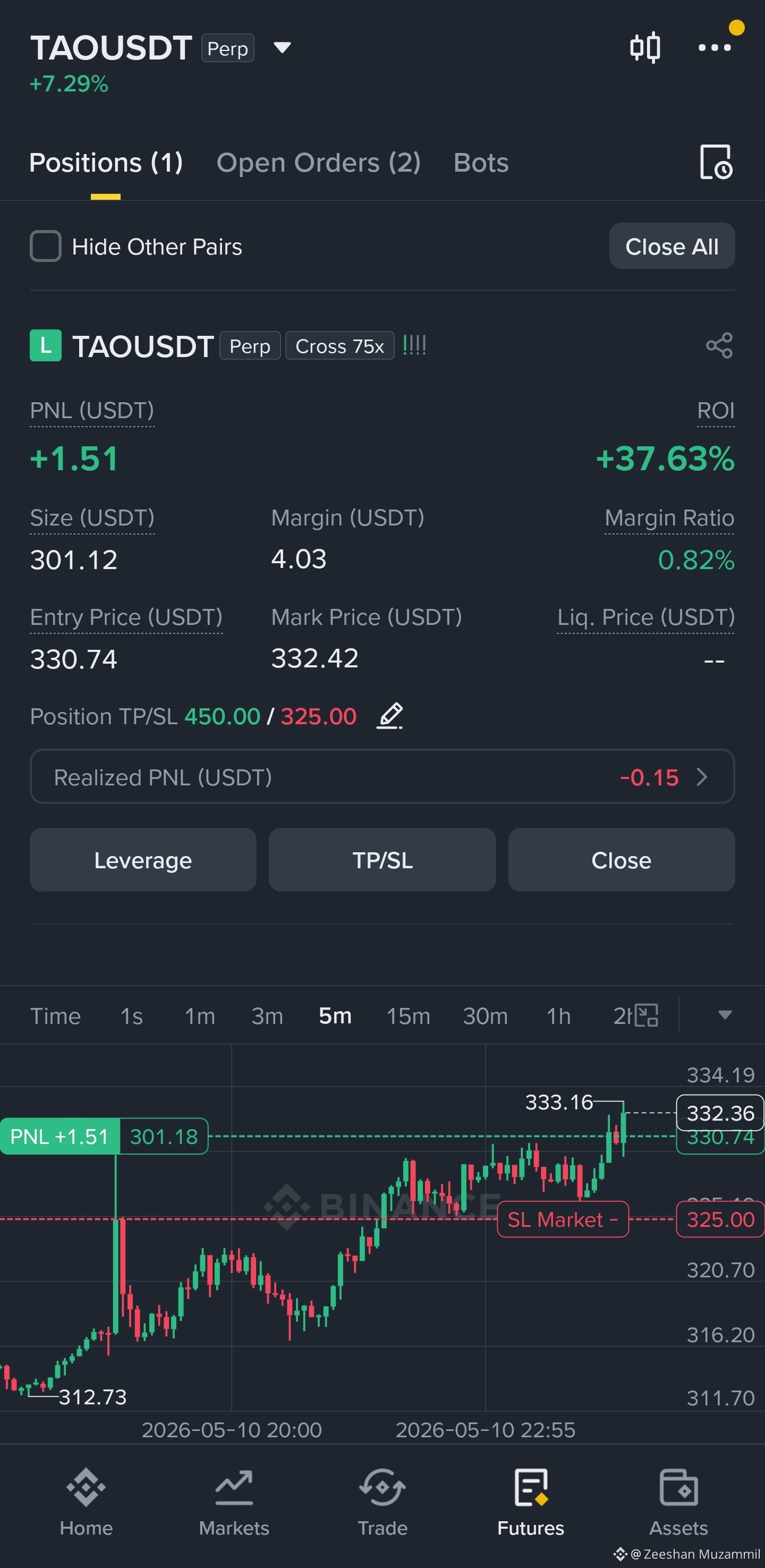Tap the +37.63% ROI value

point(665,459)
